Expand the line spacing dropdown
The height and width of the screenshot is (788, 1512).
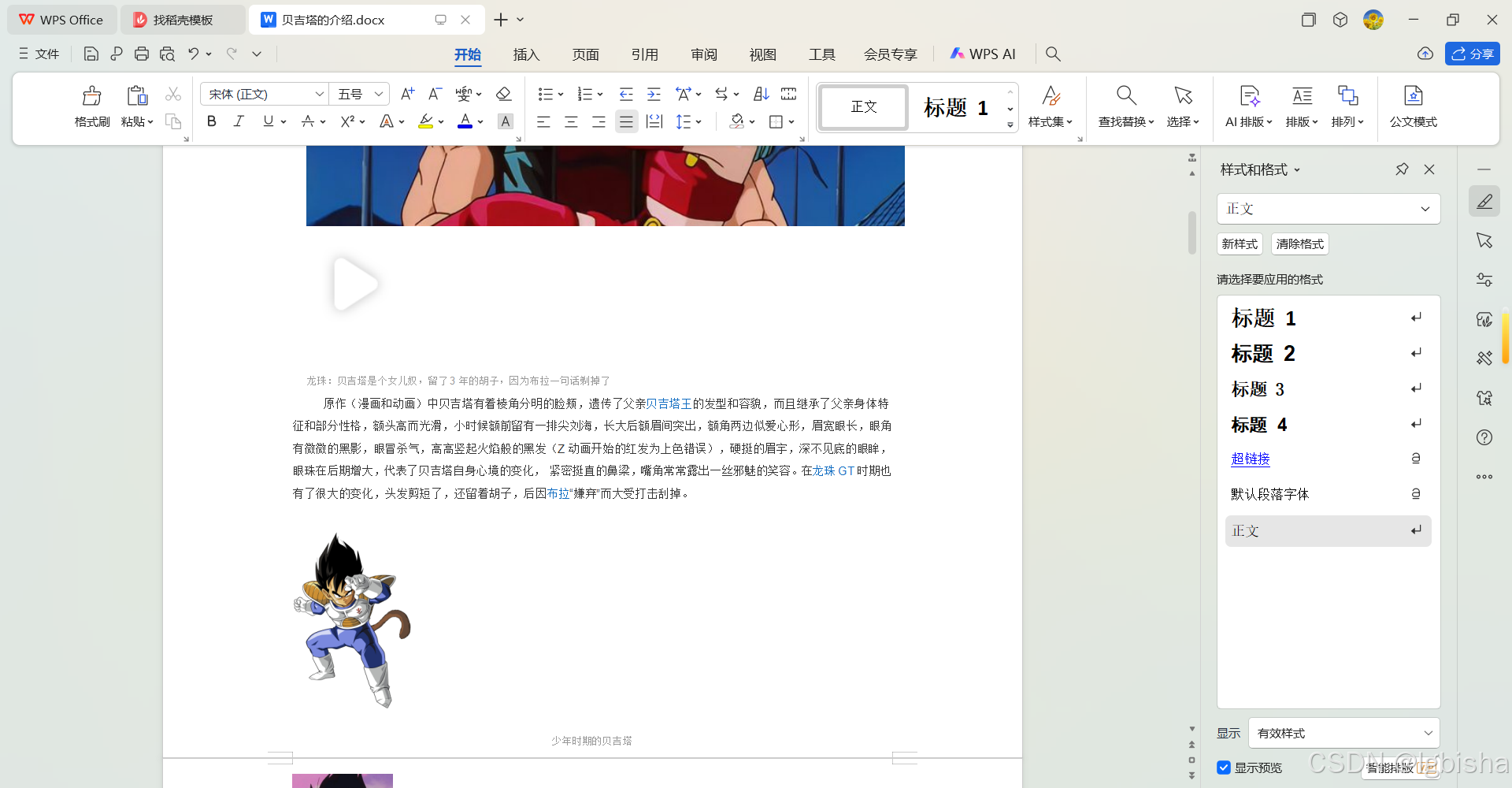pyautogui.click(x=699, y=121)
